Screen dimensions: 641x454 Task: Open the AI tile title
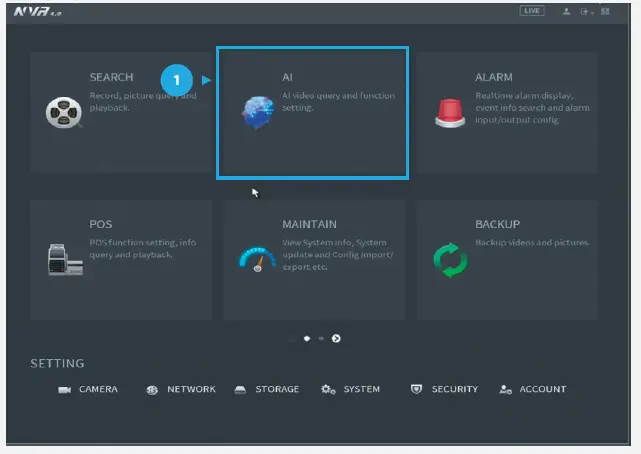pos(287,77)
